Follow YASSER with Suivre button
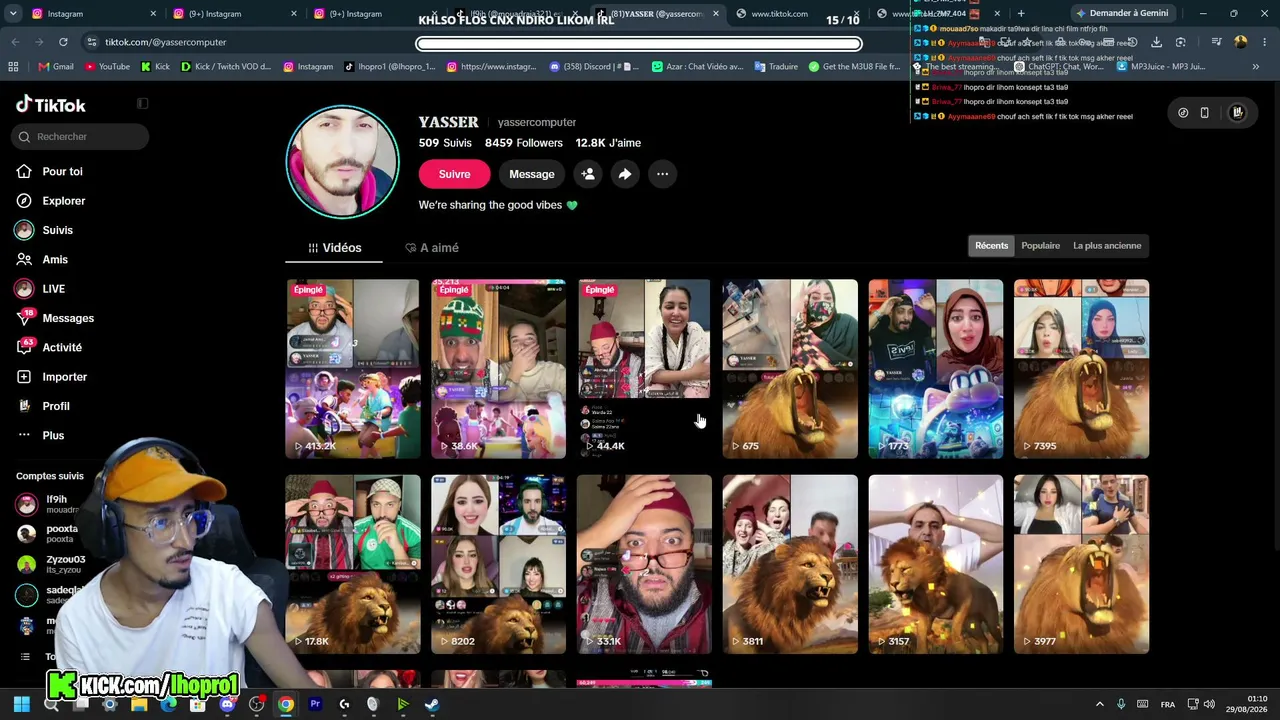 tap(454, 174)
